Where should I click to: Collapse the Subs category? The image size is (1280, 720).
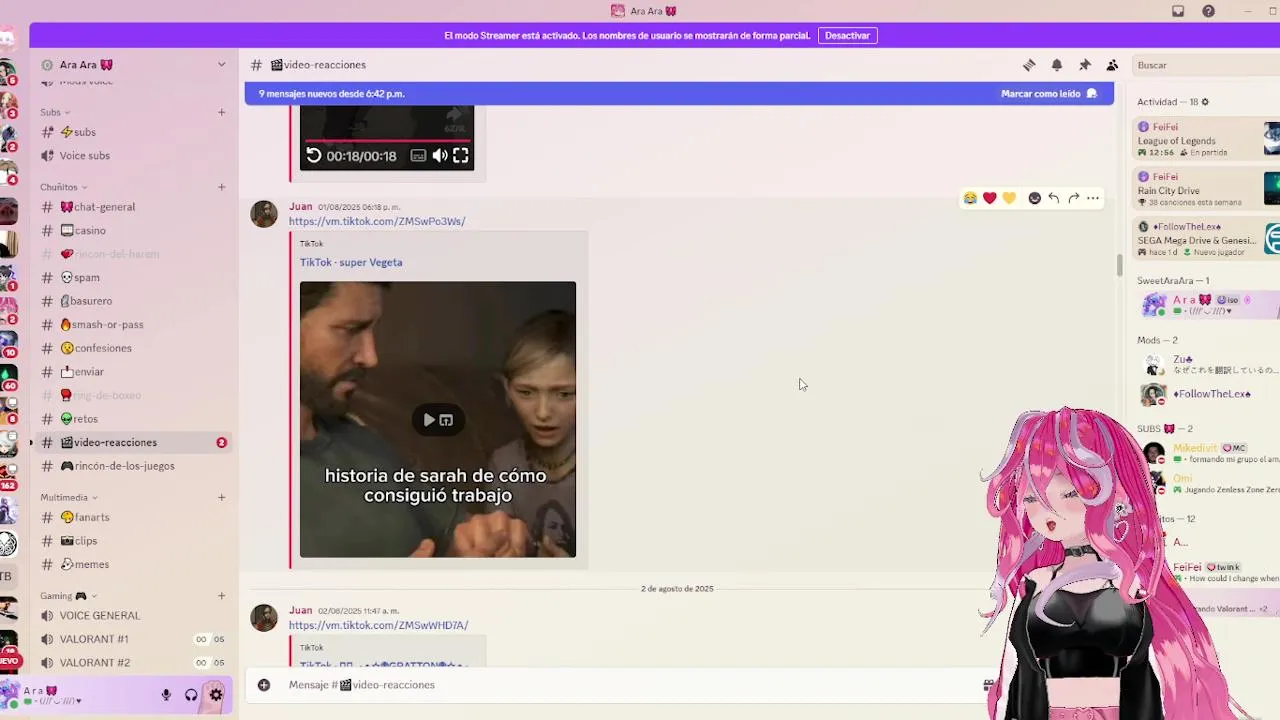click(55, 112)
